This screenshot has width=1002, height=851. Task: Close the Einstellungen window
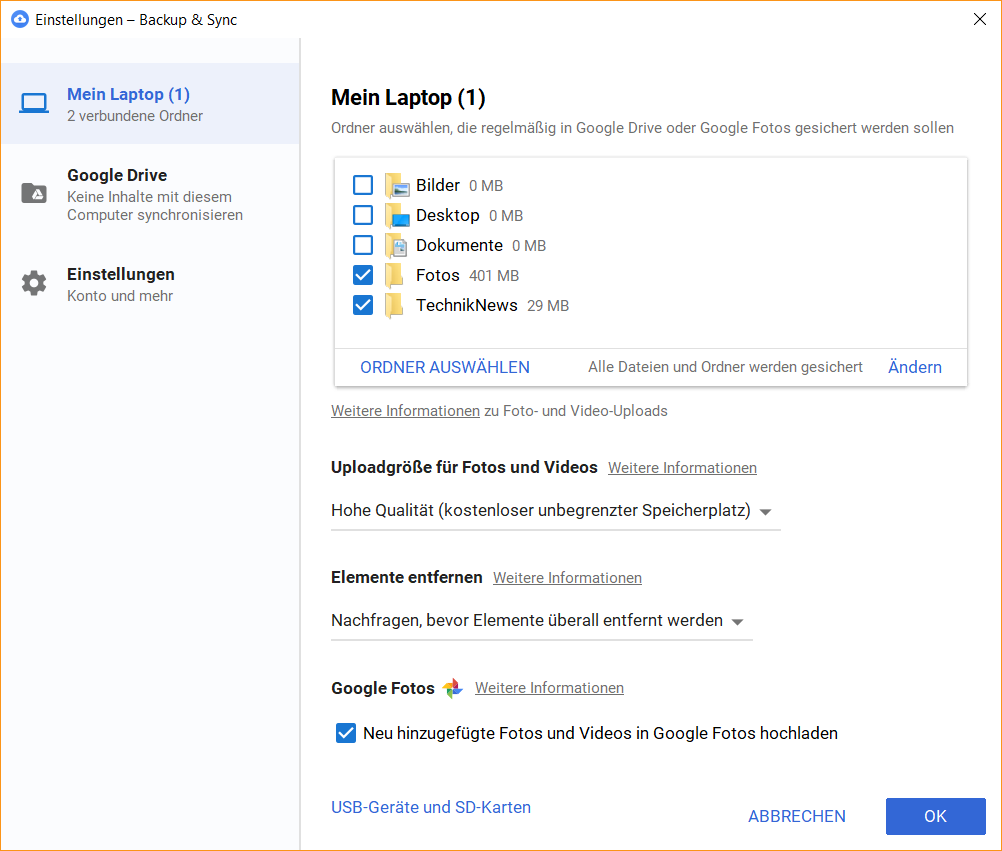point(980,19)
